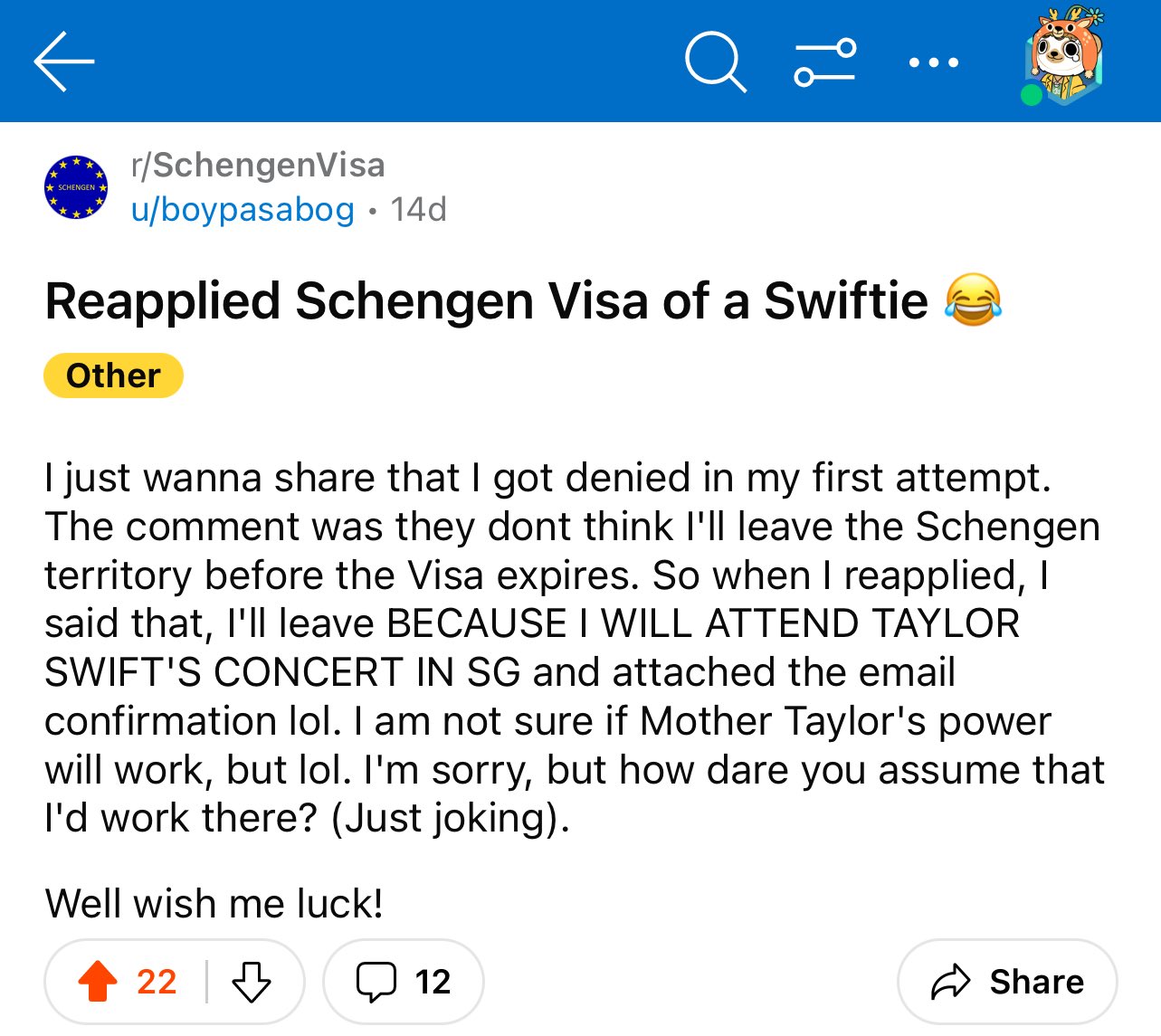Open search with the magnifier icon
The image size is (1161, 1036).
point(715,62)
